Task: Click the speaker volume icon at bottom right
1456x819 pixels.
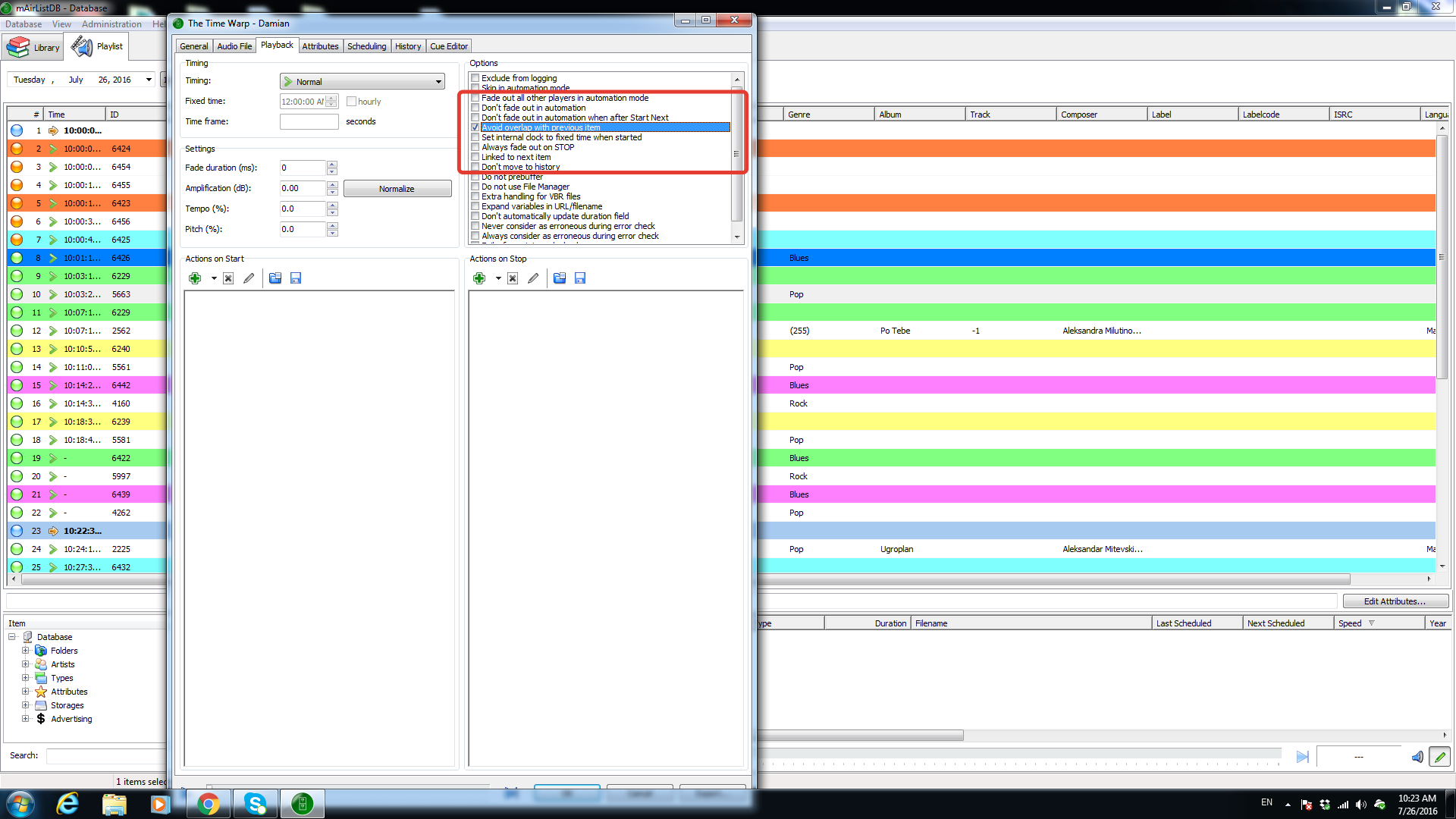Action: point(1417,757)
